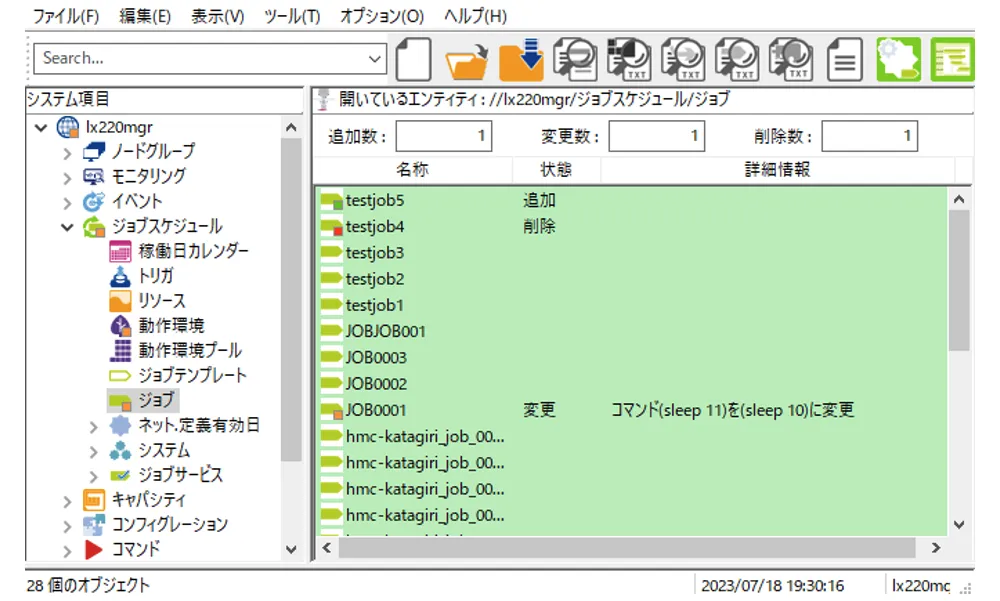1000x601 pixels.
Task: Click the 変更 status in JOB0001 row
Action: [540, 410]
